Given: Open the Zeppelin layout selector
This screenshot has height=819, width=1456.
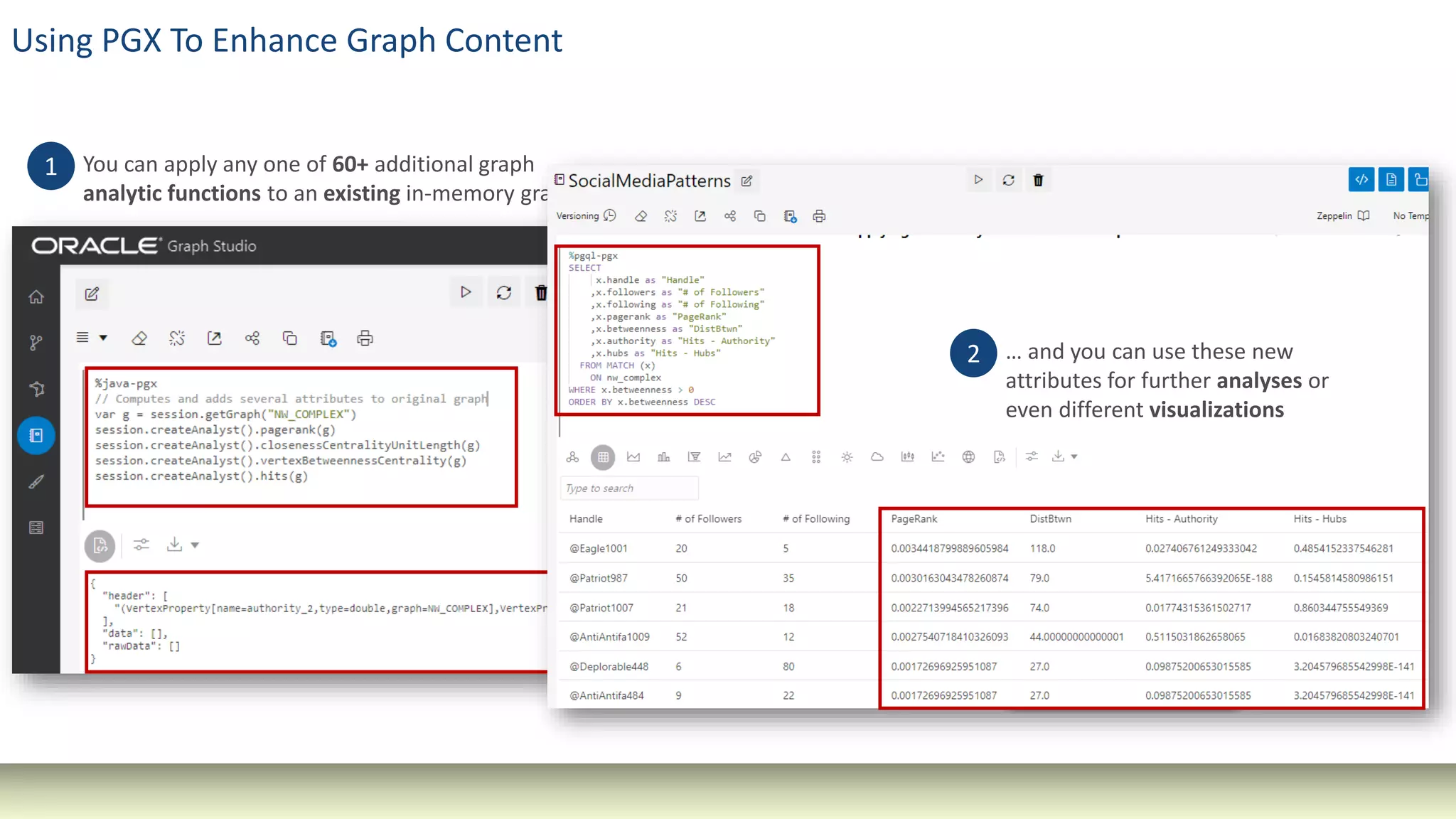Looking at the screenshot, I should 1342,215.
